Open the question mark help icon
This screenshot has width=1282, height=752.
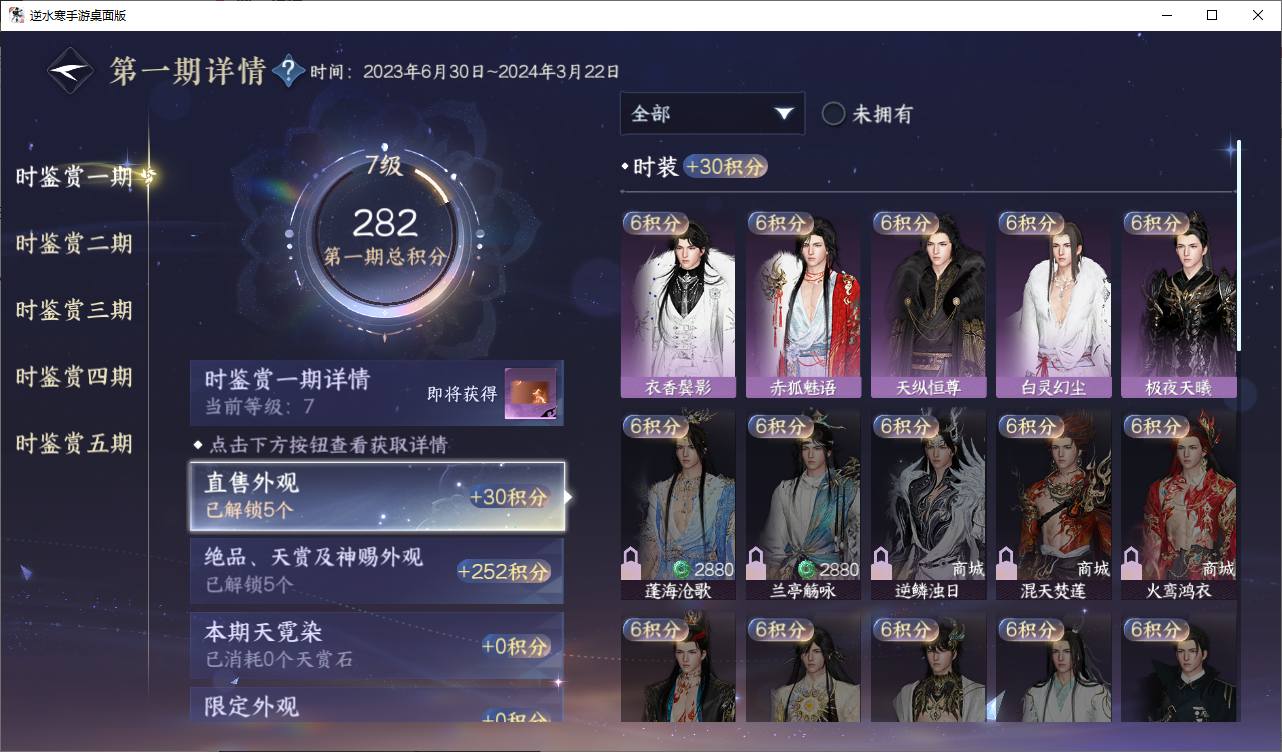288,71
